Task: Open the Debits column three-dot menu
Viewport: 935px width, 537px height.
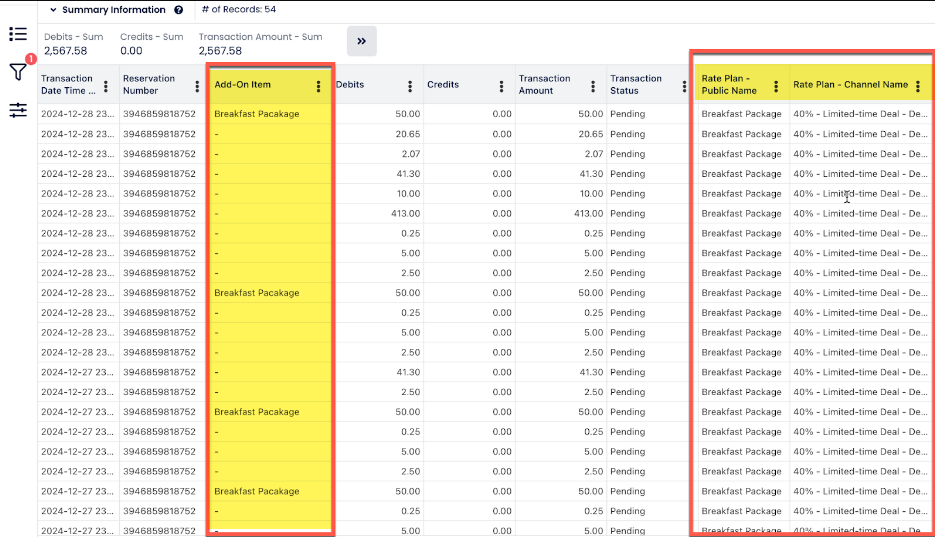Action: [410, 86]
